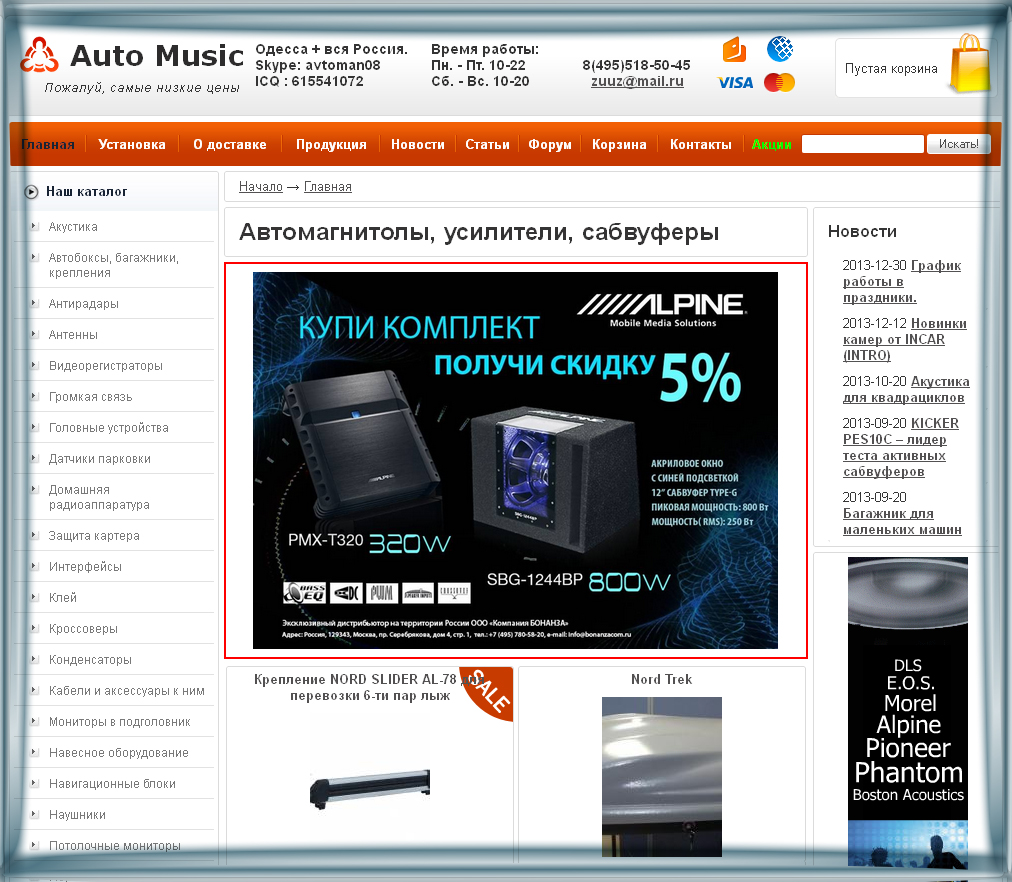Open news link Акустика для квадрациклов
The height and width of the screenshot is (882, 1012).
pyautogui.click(x=906, y=390)
